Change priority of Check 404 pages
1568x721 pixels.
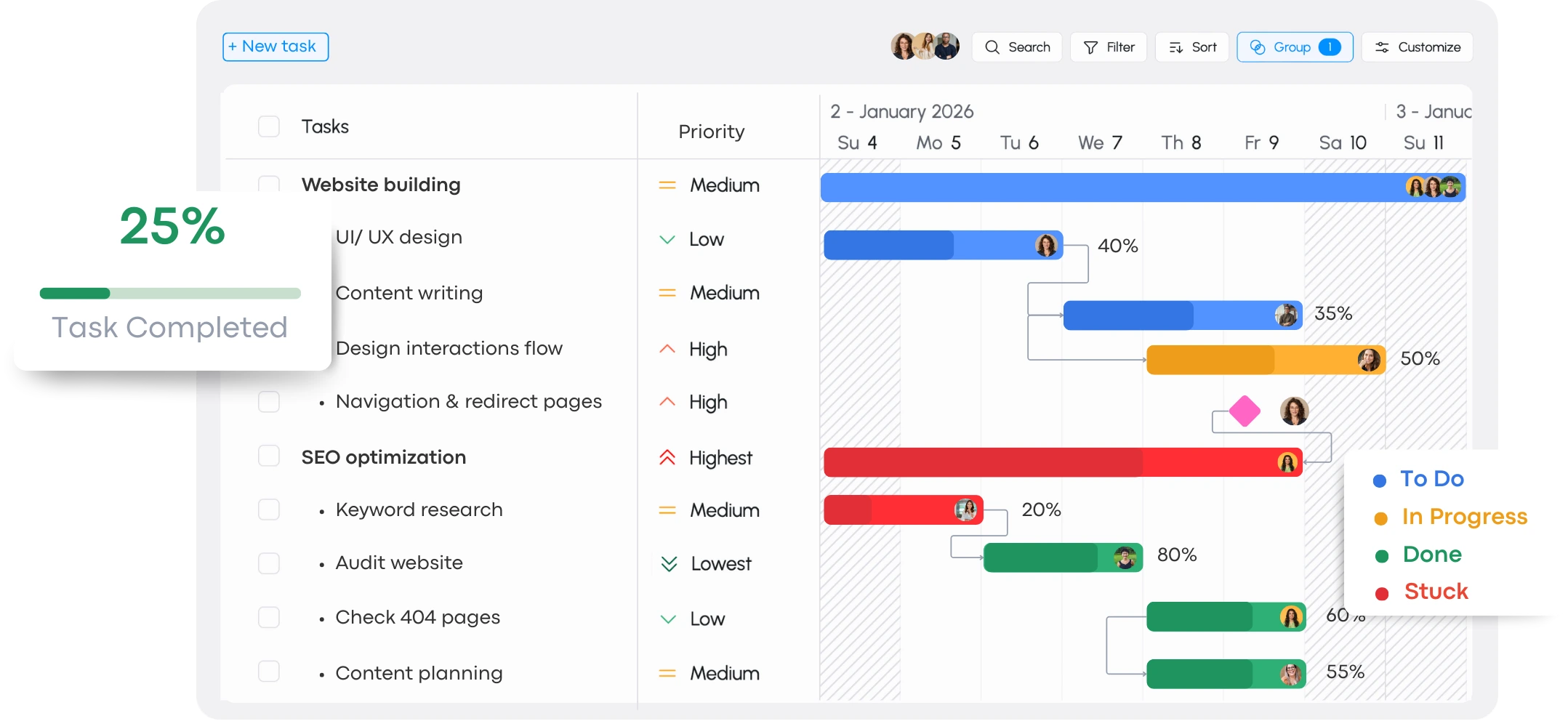[x=706, y=619]
